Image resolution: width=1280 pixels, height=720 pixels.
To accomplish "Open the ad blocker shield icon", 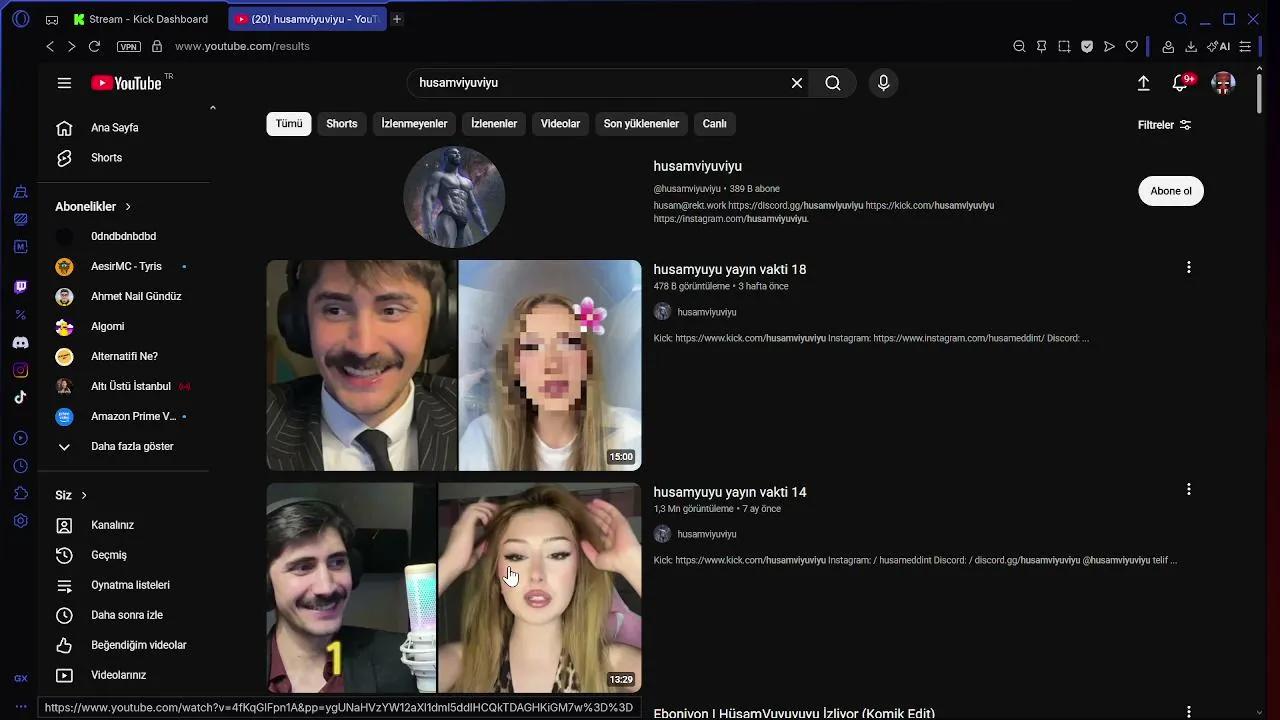I will [x=1087, y=46].
